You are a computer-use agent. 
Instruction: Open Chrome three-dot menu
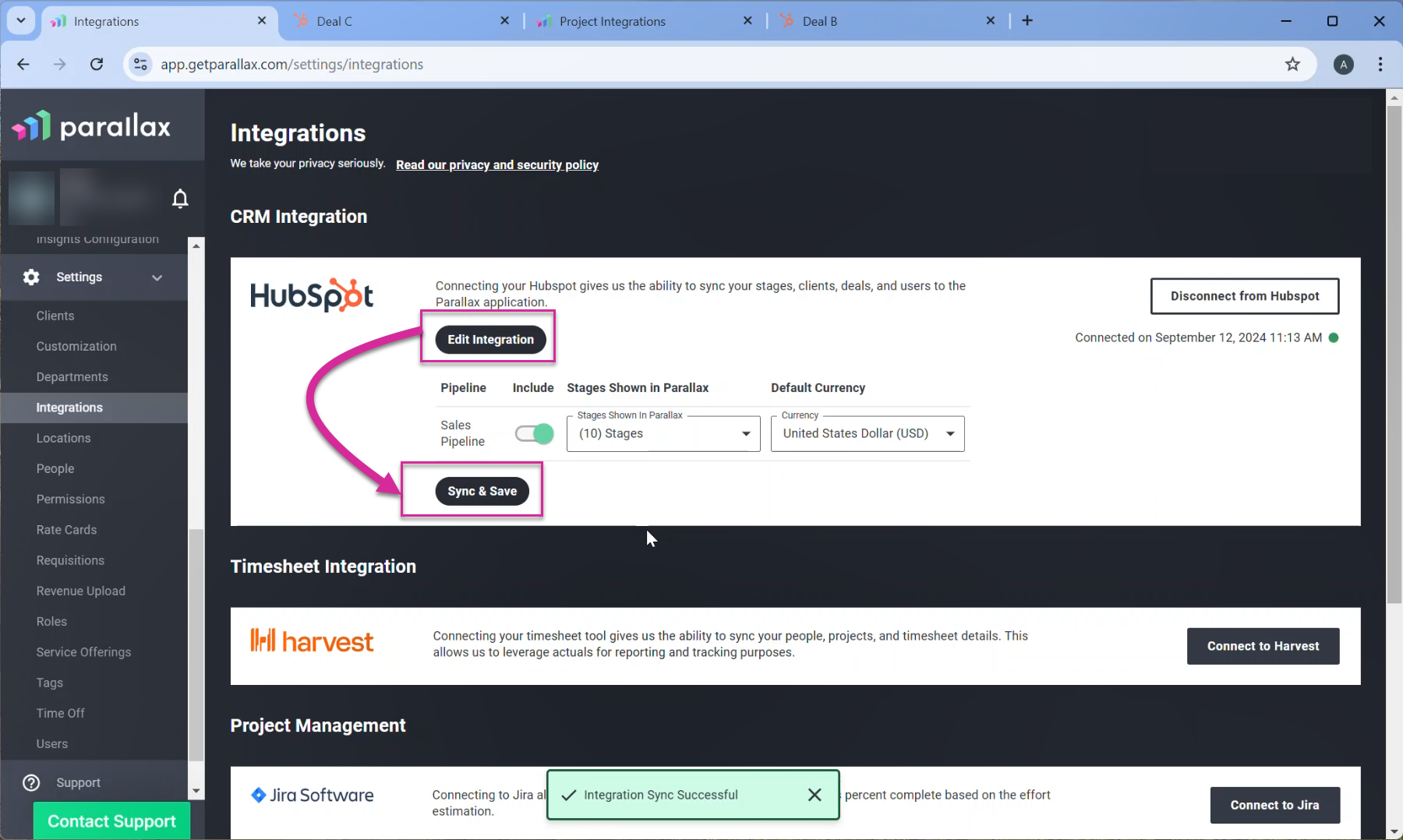click(x=1380, y=64)
